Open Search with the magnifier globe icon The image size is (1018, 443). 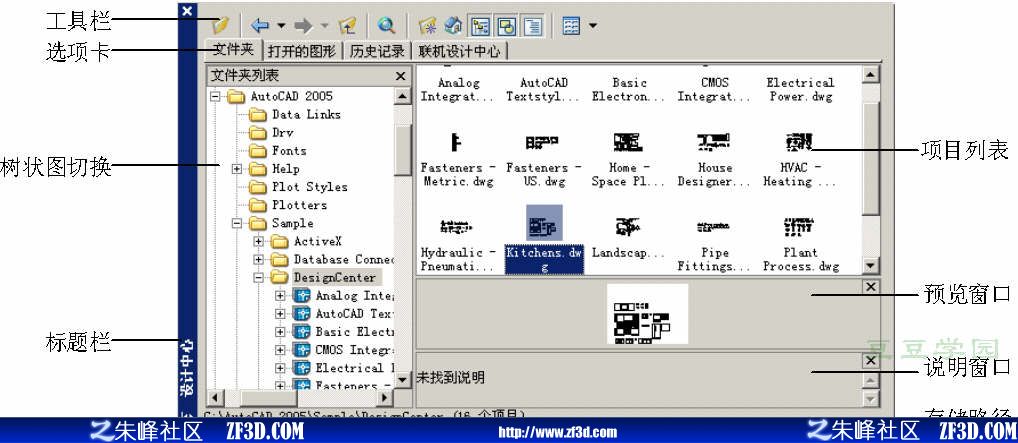387,26
